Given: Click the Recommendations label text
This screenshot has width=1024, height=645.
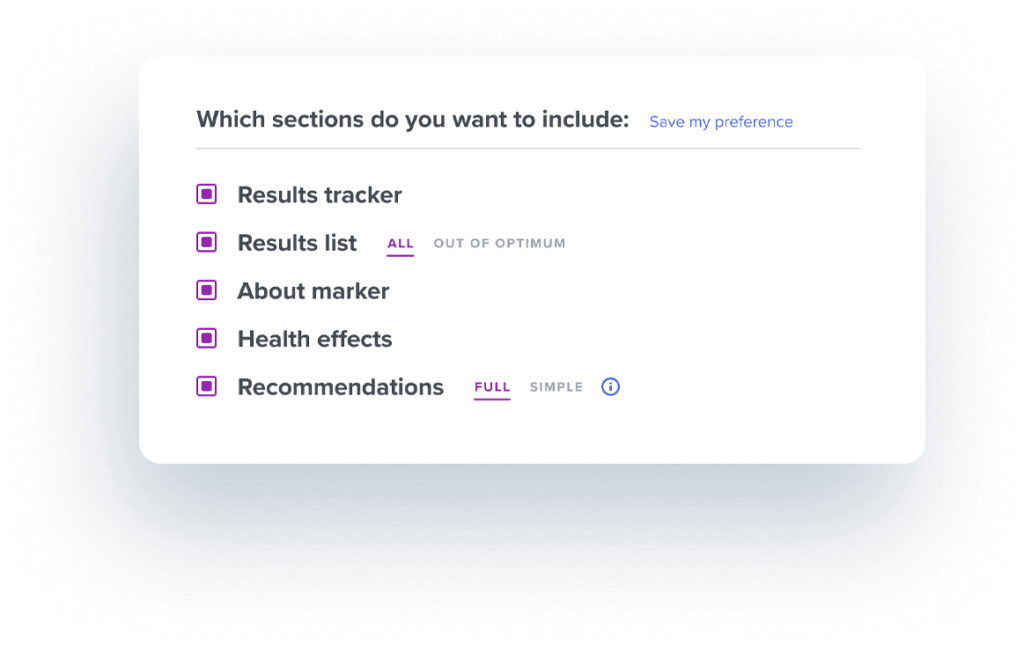Looking at the screenshot, I should (340, 387).
